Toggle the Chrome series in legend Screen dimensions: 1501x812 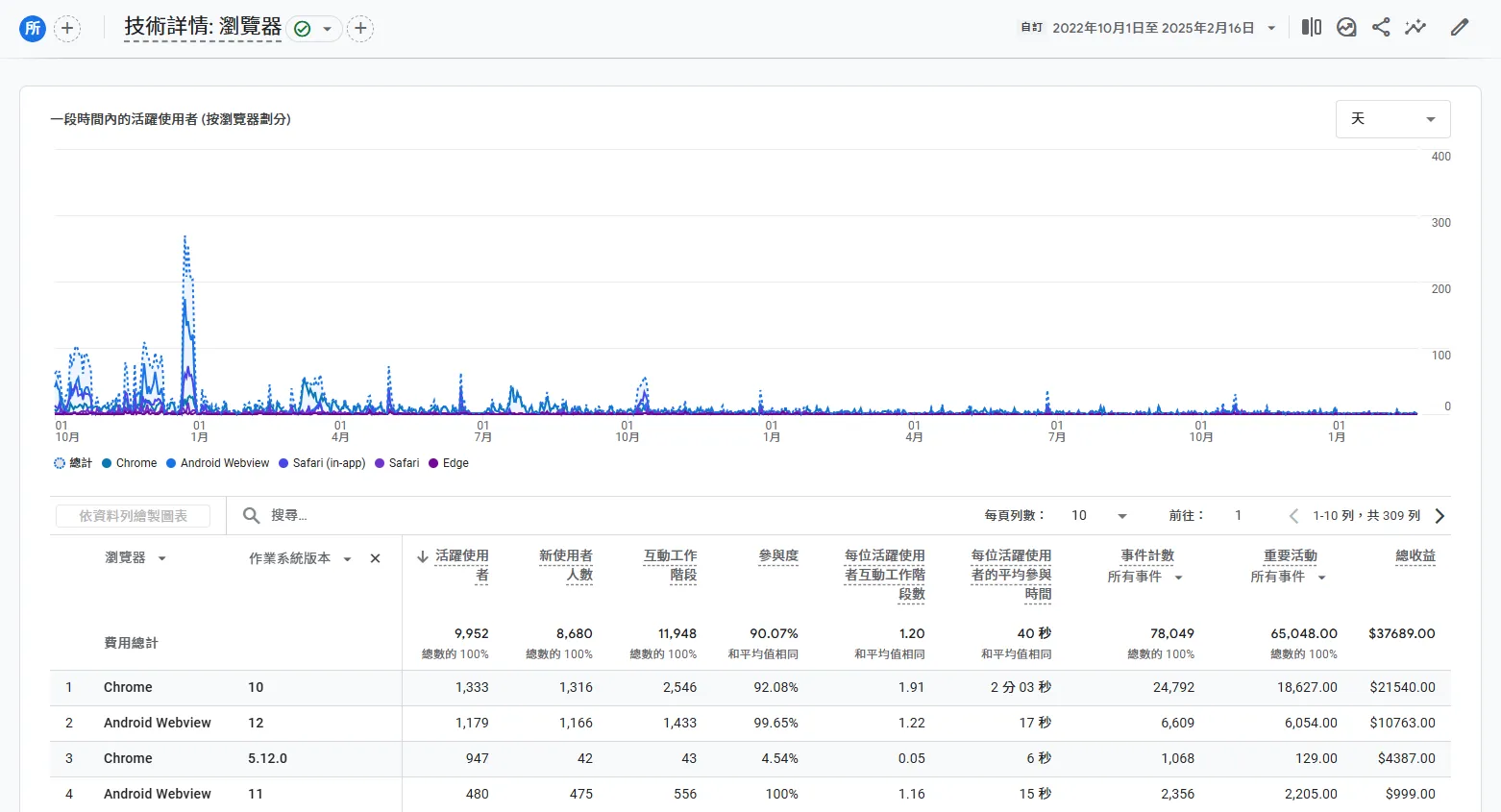[x=130, y=463]
